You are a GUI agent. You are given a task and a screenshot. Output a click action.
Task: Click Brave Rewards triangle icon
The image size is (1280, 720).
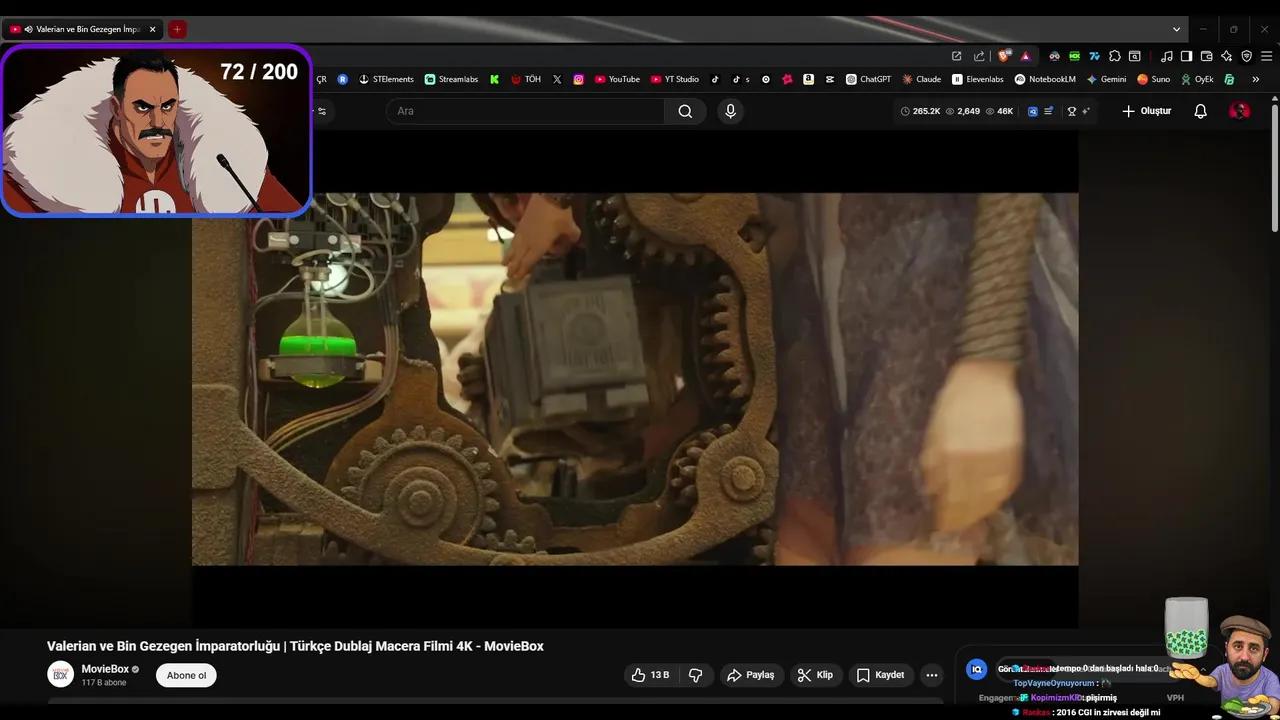(1025, 56)
